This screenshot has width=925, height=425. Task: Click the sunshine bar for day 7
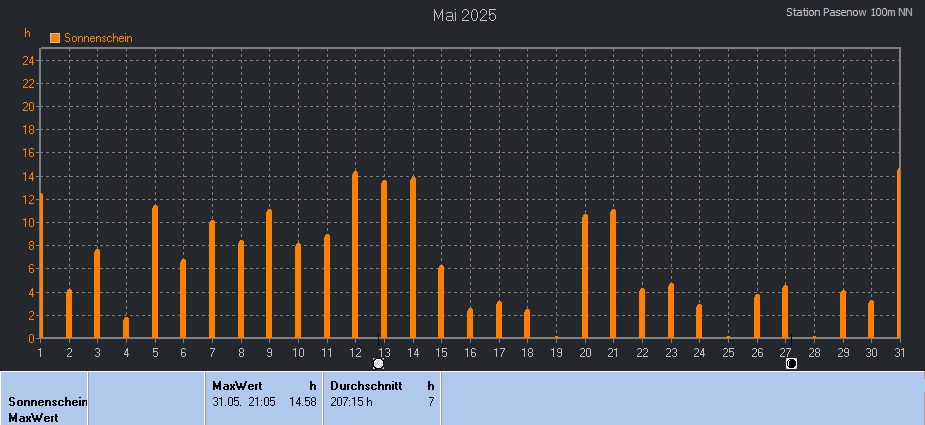click(212, 279)
